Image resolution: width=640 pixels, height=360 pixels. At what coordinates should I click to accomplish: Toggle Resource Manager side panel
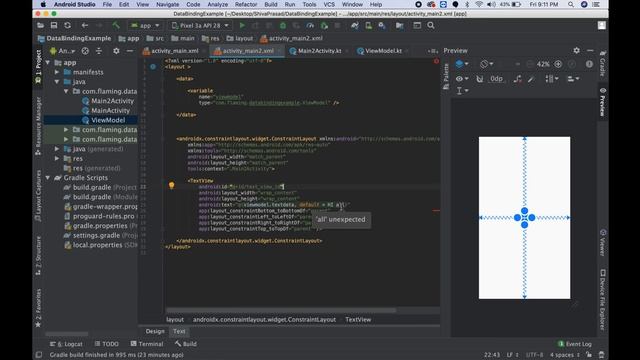(38, 126)
